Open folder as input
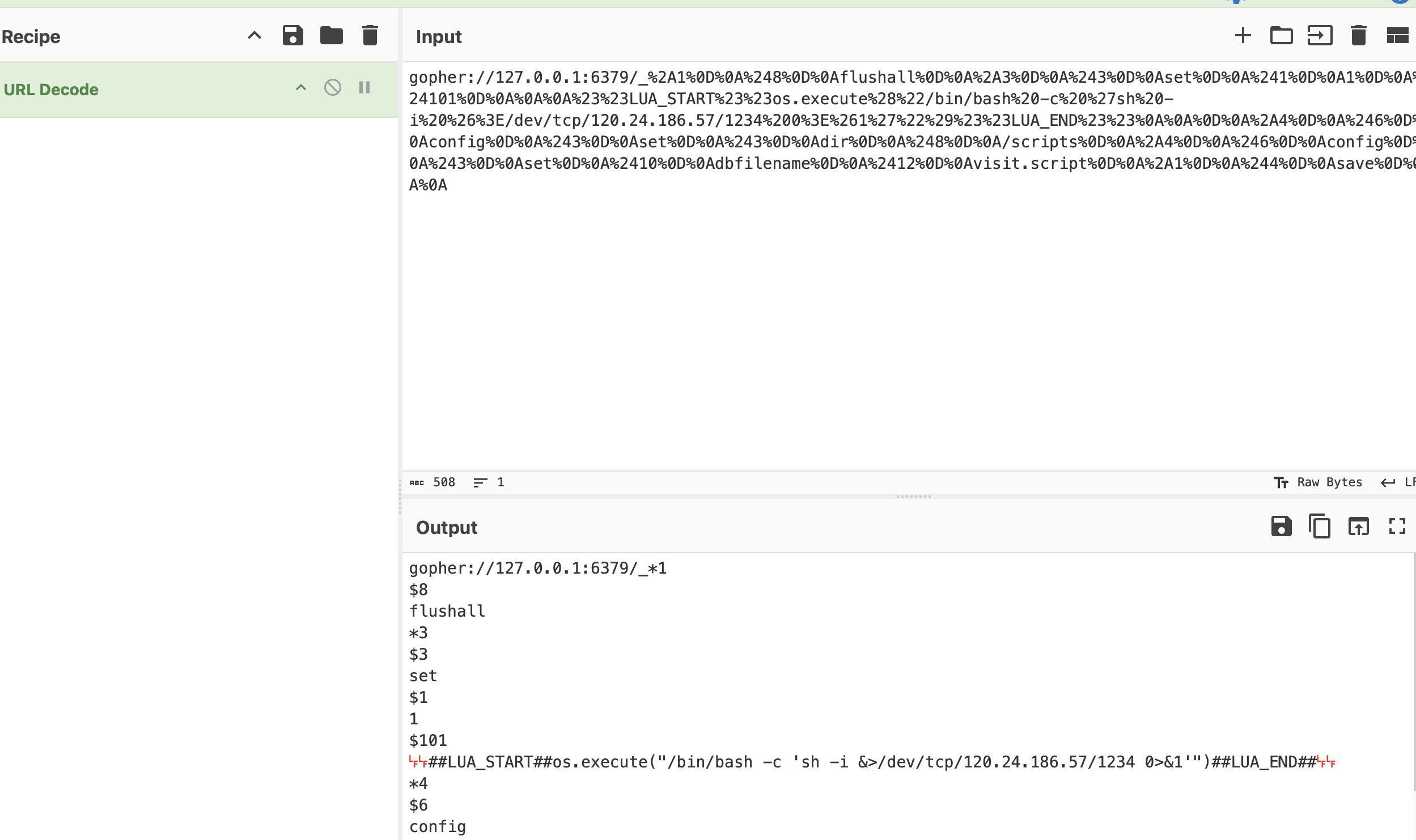Screen dimensions: 1416x840 click(1281, 36)
